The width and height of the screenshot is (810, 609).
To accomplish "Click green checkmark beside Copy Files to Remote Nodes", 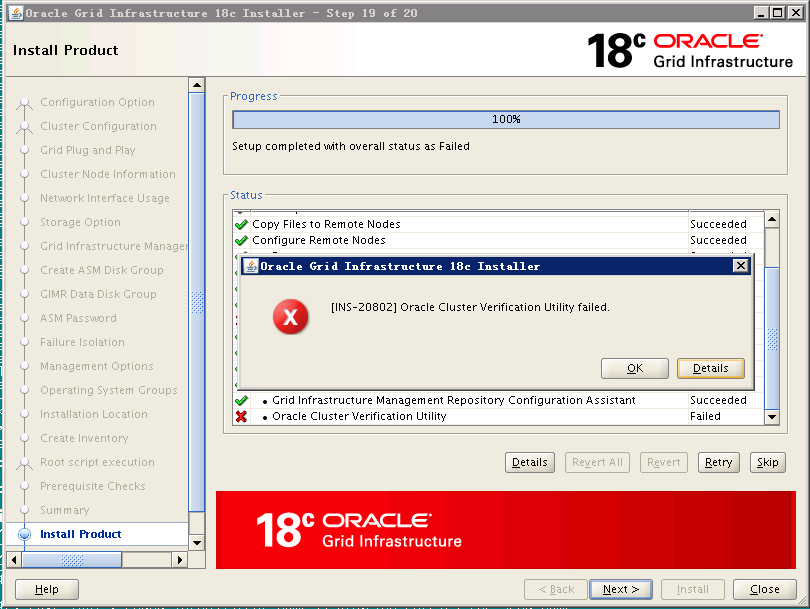I will (241, 224).
